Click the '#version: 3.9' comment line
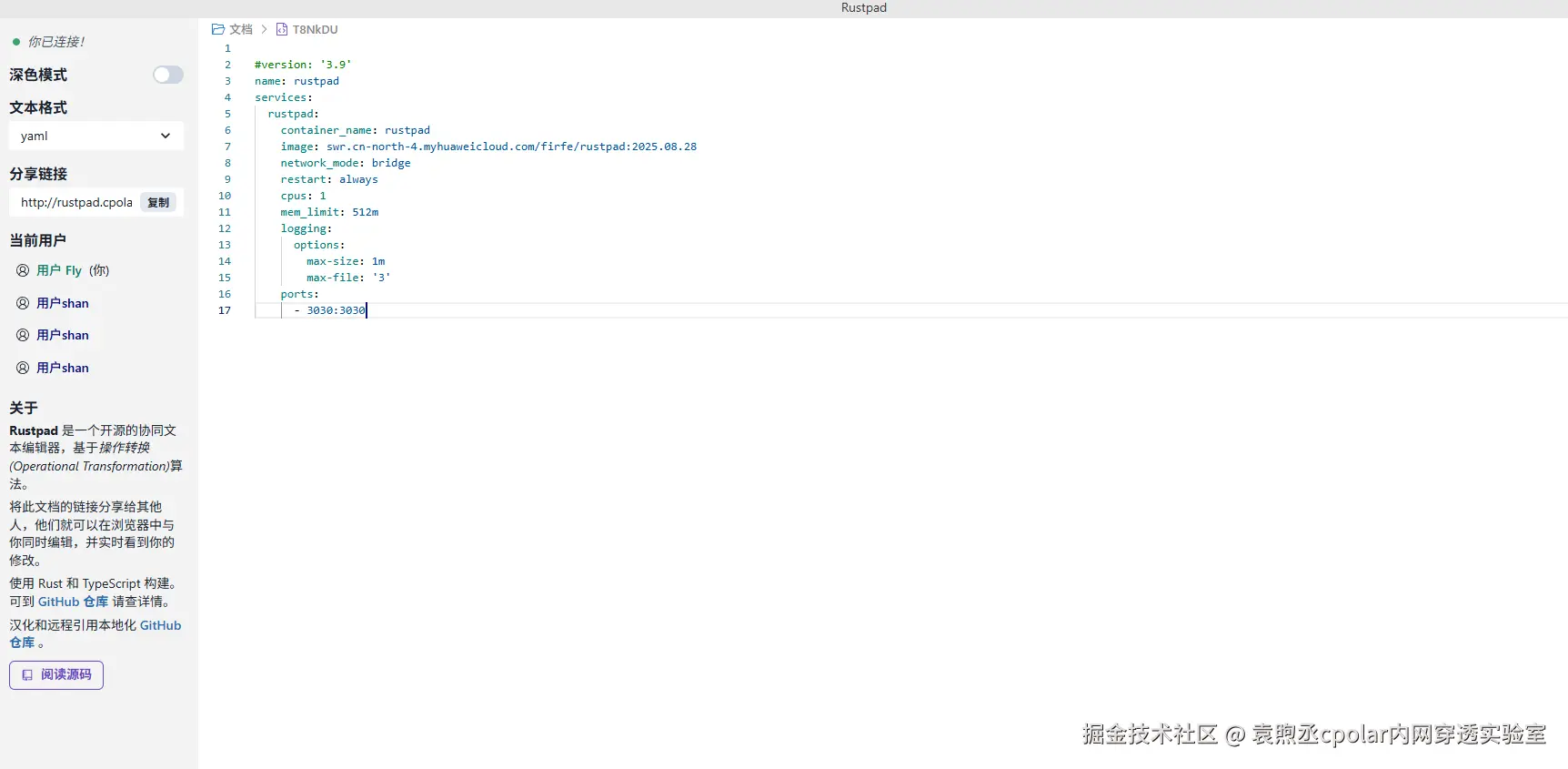The height and width of the screenshot is (769, 1568). (303, 65)
